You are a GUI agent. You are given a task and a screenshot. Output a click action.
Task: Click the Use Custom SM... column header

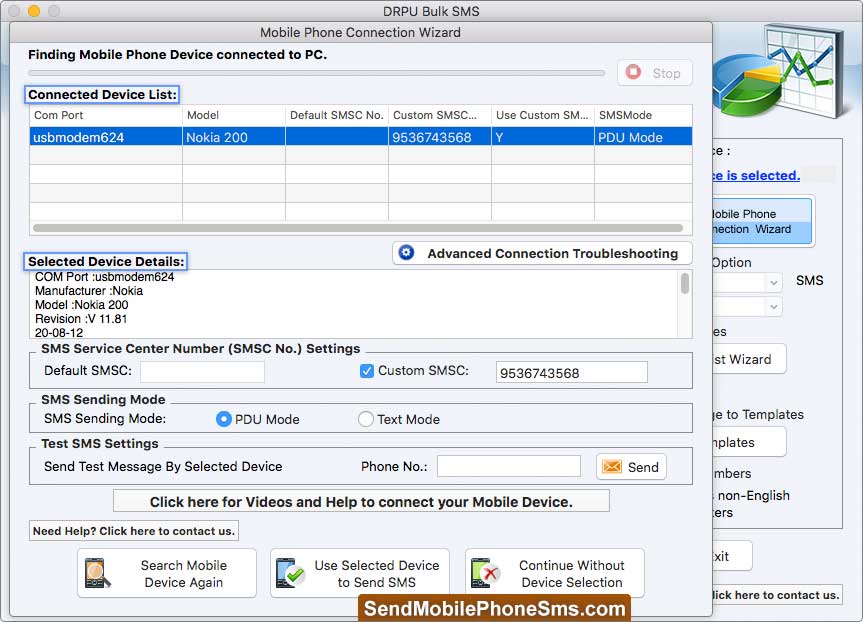pyautogui.click(x=543, y=115)
